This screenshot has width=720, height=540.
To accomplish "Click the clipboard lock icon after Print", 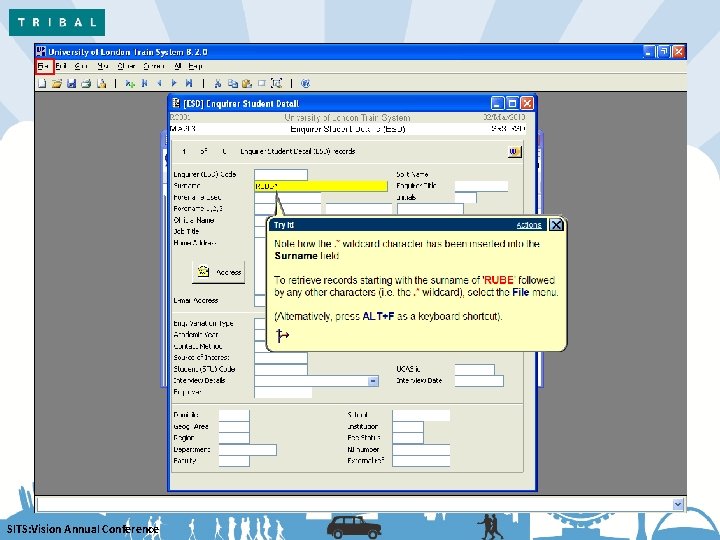I will (x=101, y=83).
